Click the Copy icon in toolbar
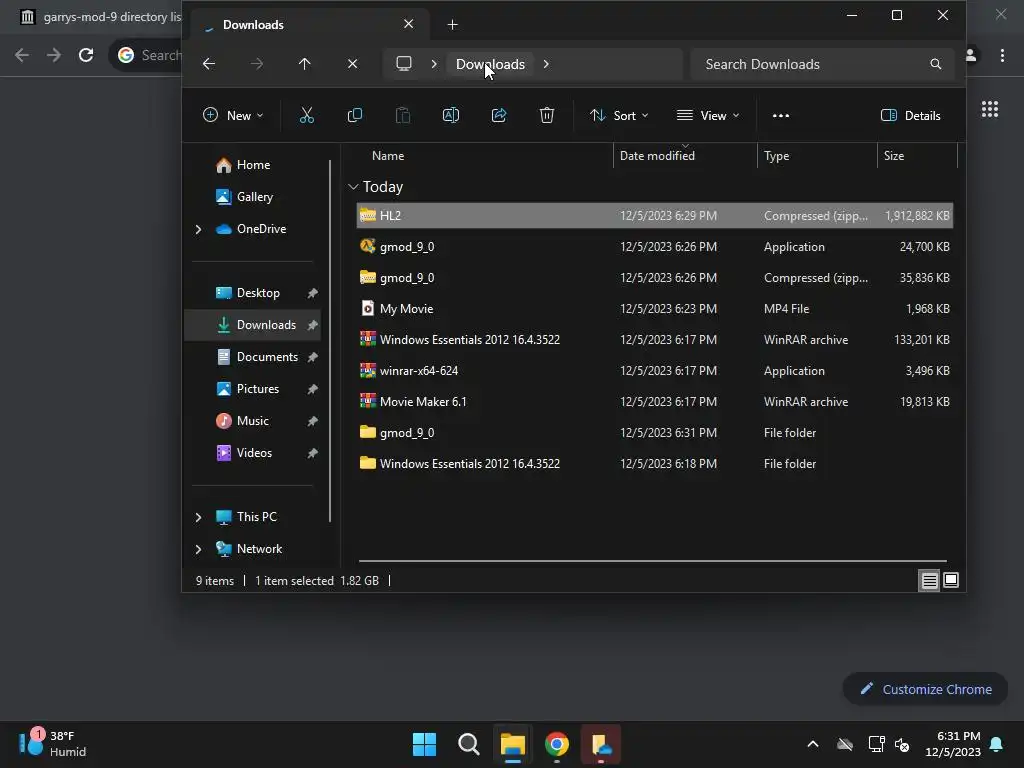Screen dimensions: 1024x768 [x=355, y=116]
